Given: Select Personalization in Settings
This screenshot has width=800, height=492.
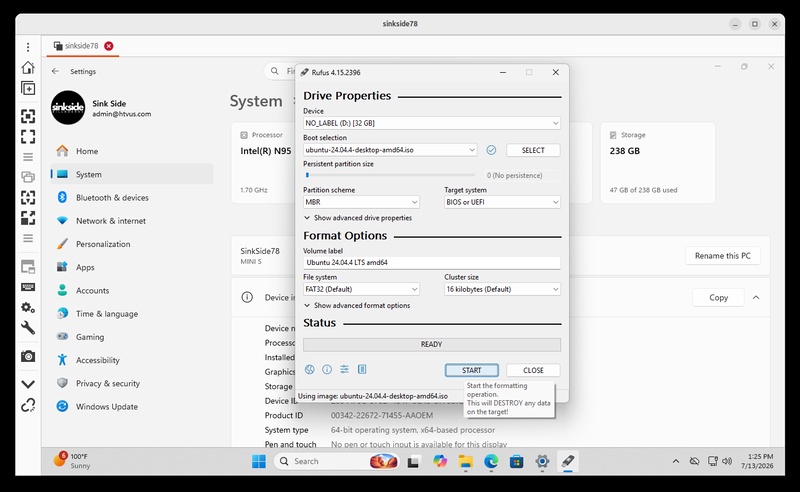Looking at the screenshot, I should 132,244.
